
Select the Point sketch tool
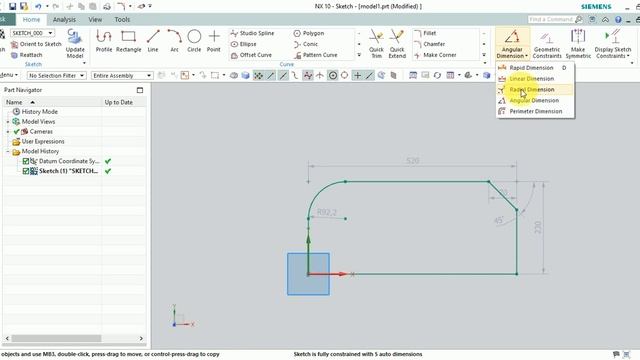[x=213, y=41]
